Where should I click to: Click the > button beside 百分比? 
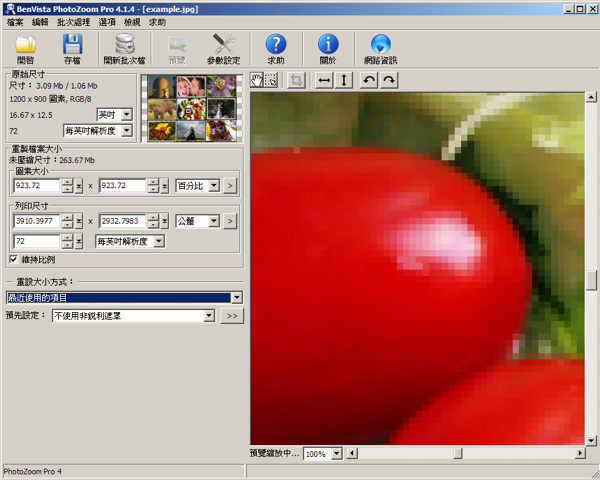point(230,186)
